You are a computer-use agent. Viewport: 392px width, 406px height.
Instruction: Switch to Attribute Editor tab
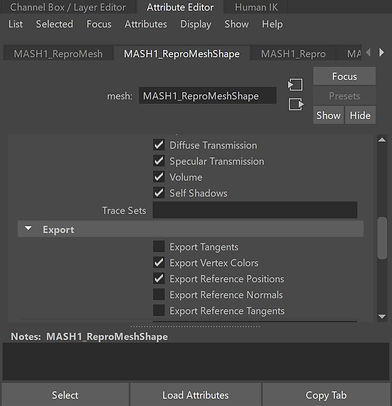coord(180,7)
